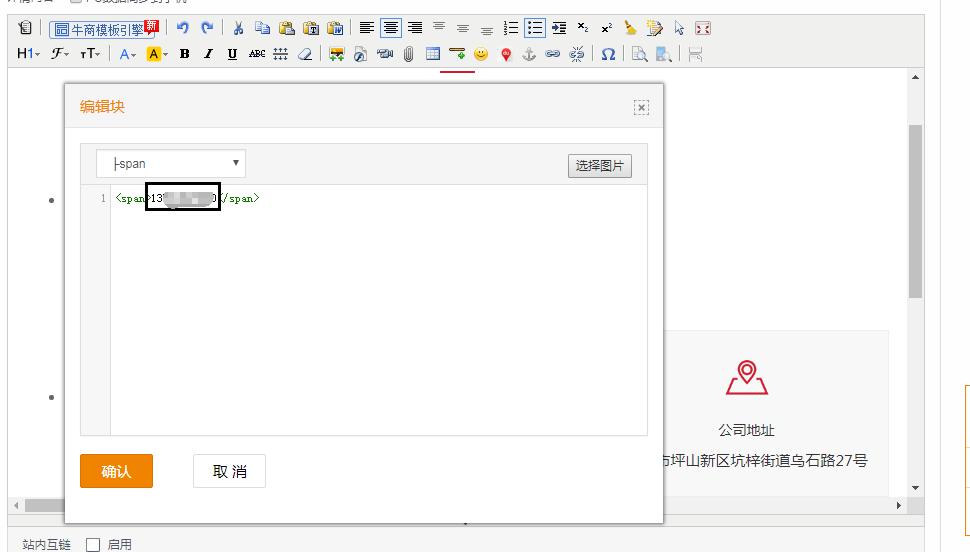Remove hyperlink with unlink icon
Screen dimensions: 970x552
point(577,54)
